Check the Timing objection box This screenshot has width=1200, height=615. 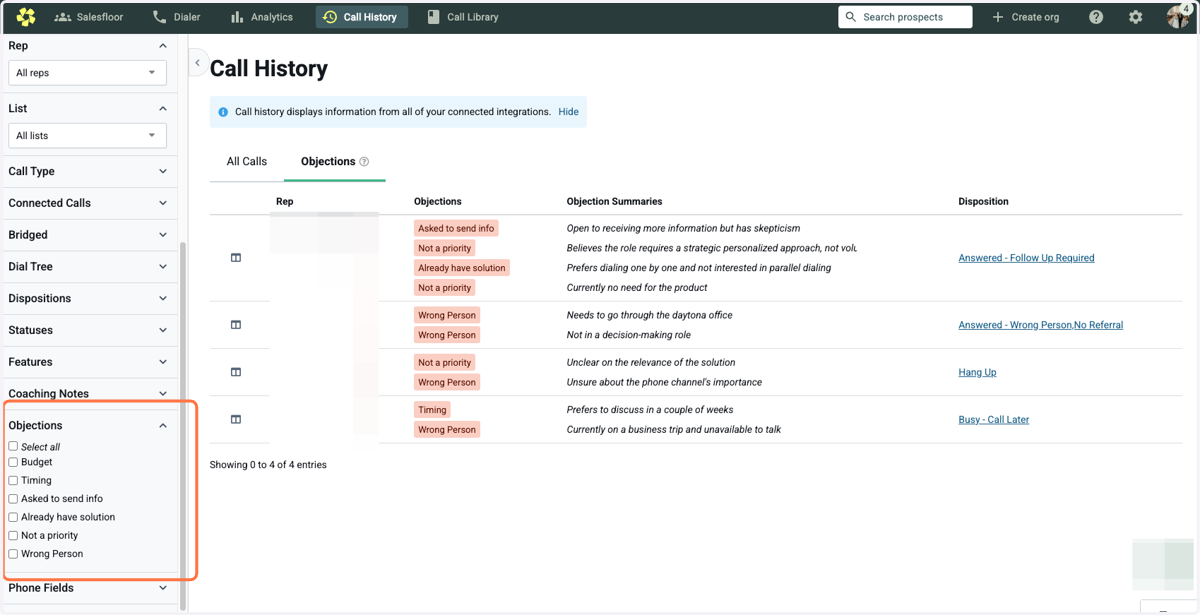click(13, 480)
